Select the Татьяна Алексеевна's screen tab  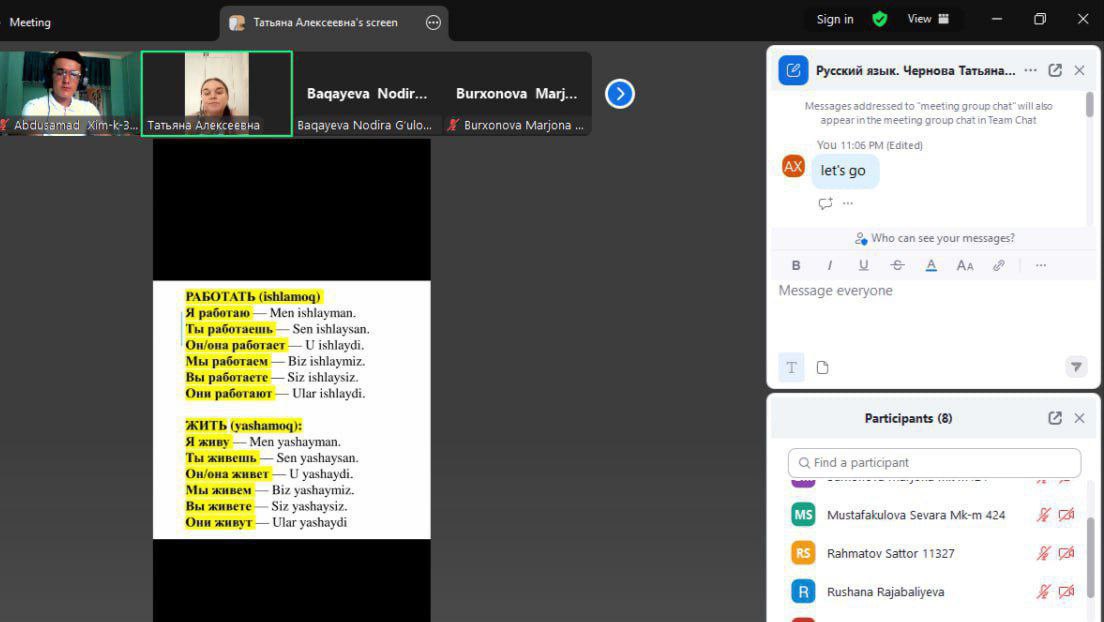pos(324,22)
